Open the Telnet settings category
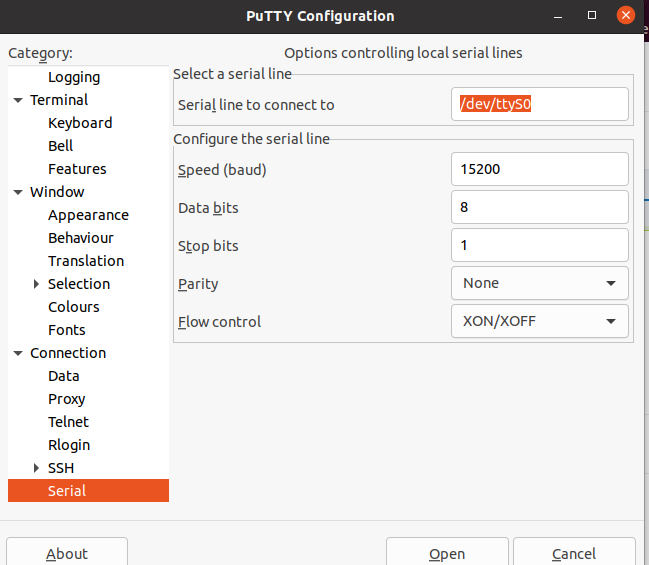This screenshot has width=649, height=565. point(68,422)
